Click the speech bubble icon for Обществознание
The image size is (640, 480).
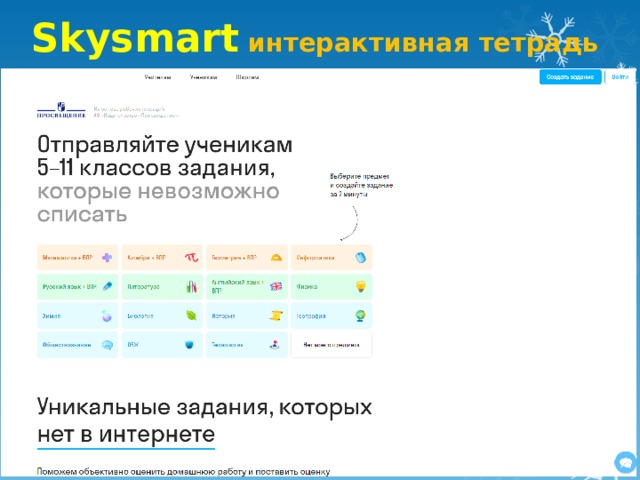click(107, 345)
